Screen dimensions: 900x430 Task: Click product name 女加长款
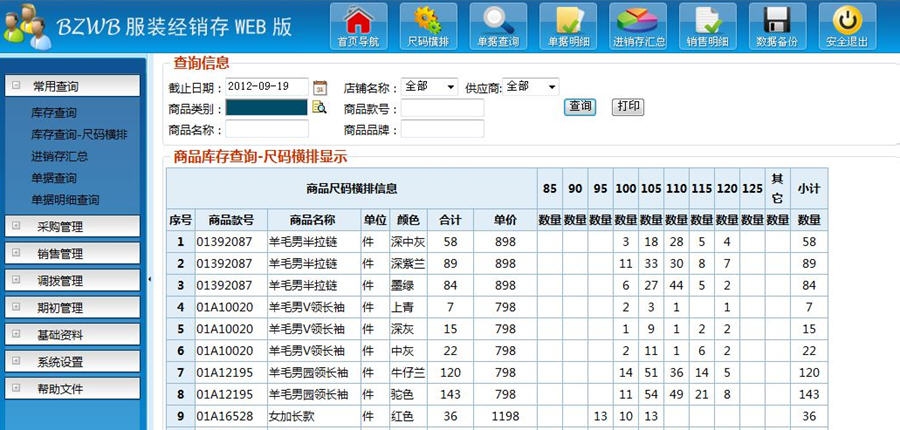coord(292,416)
